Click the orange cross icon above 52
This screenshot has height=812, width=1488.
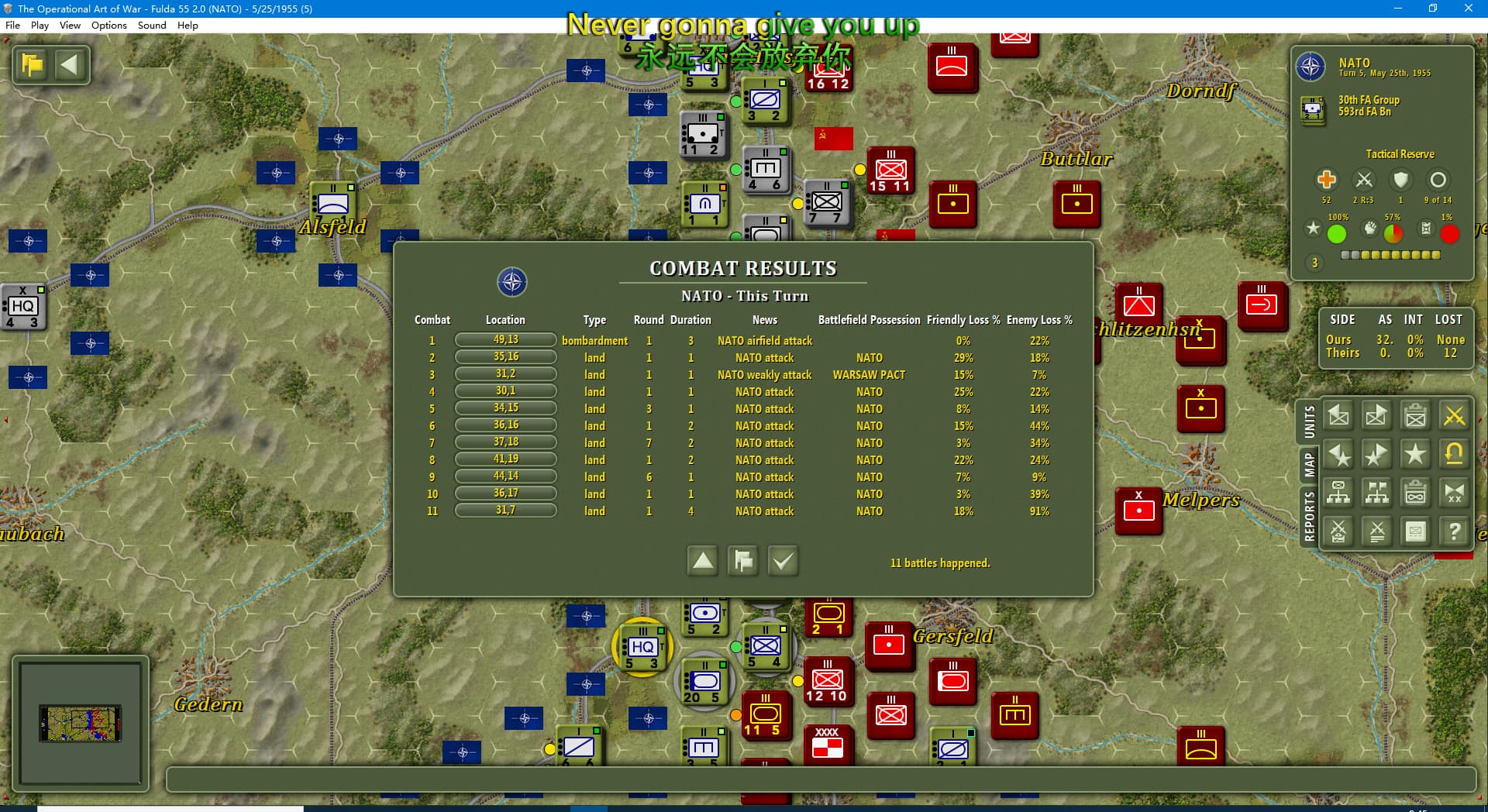coord(1326,180)
